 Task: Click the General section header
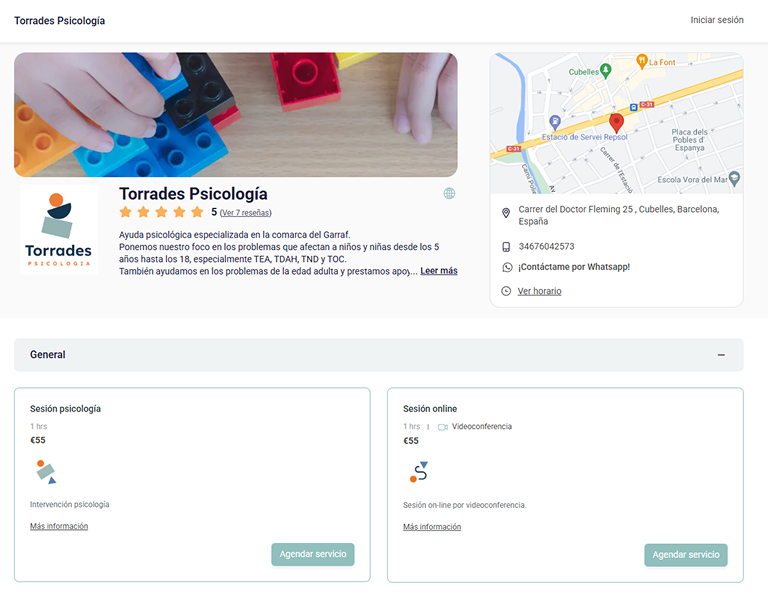pos(379,355)
